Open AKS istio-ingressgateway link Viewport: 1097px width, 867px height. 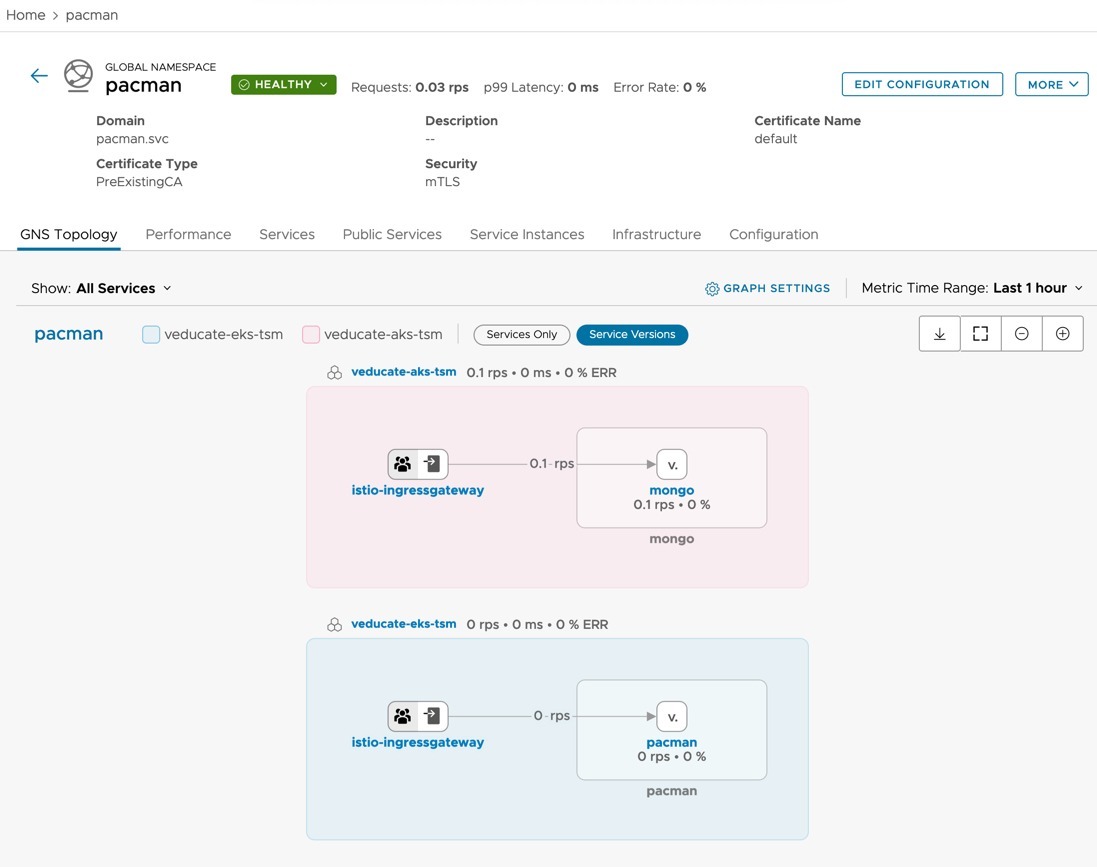pyautogui.click(x=418, y=491)
